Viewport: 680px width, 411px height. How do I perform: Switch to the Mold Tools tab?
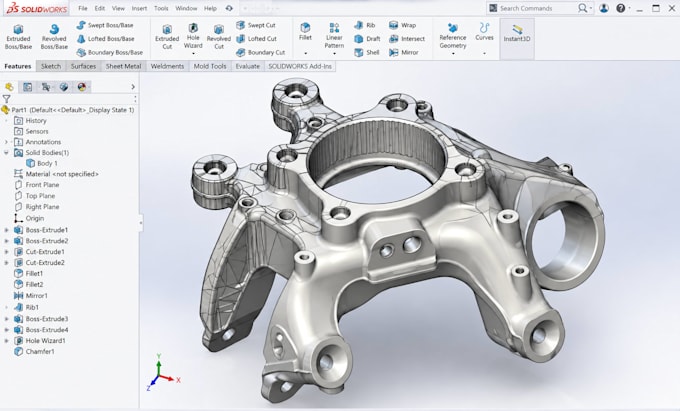(210, 66)
